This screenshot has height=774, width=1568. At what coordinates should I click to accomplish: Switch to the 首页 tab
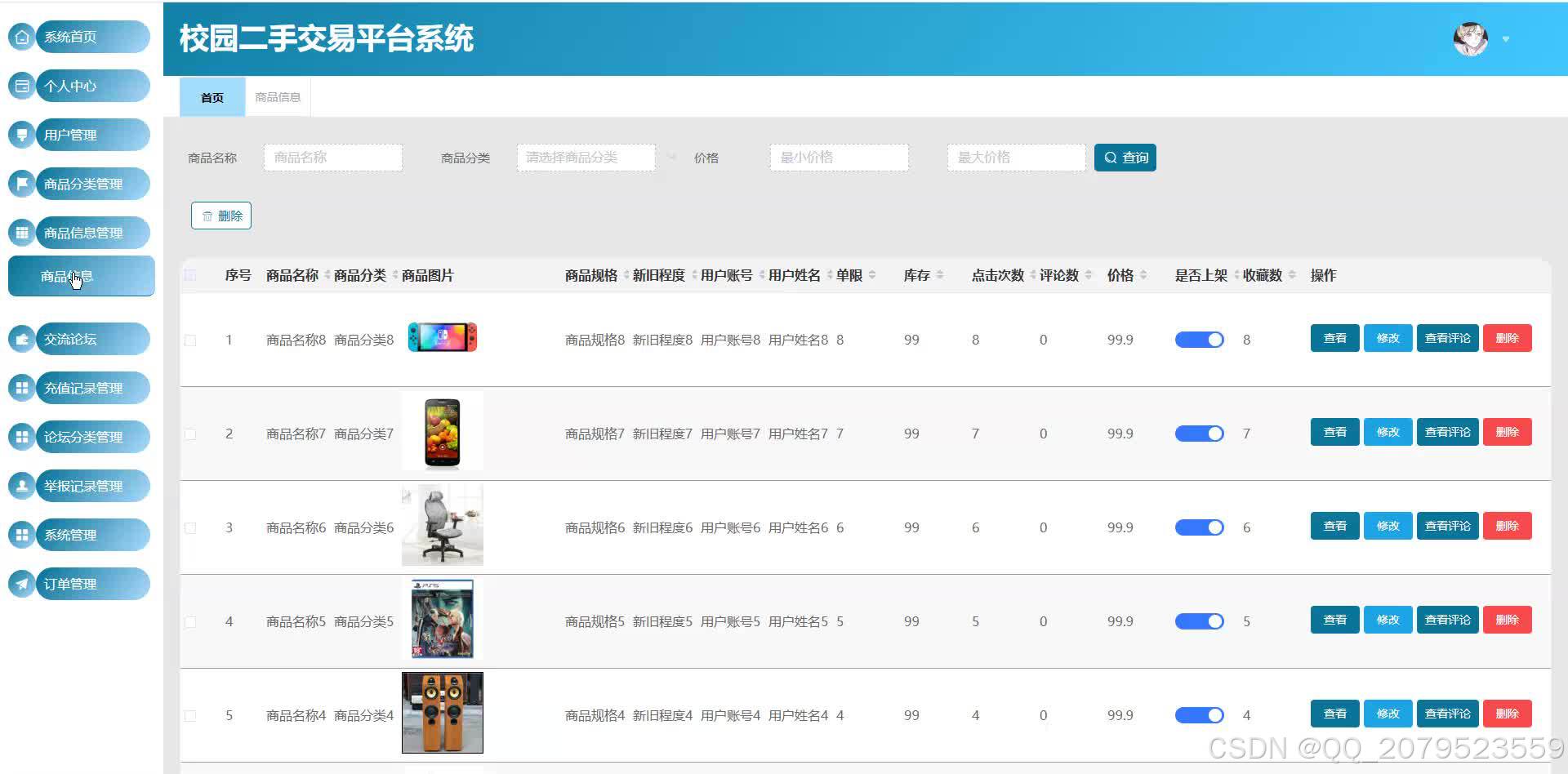(x=212, y=97)
